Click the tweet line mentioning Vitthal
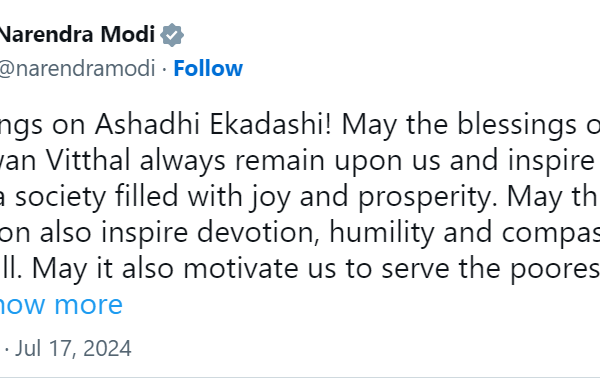Viewport: 600px width, 382px height. 300,161
